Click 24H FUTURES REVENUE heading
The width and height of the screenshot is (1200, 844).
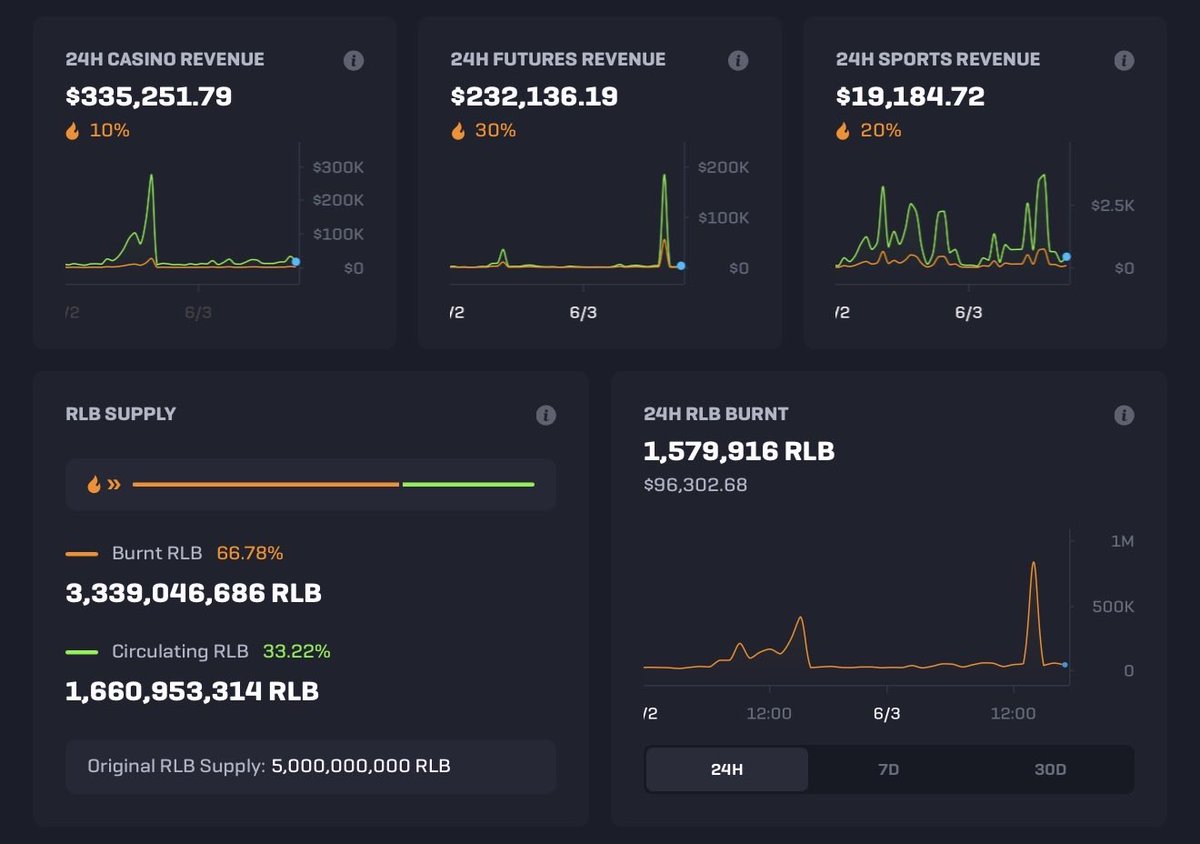558,59
